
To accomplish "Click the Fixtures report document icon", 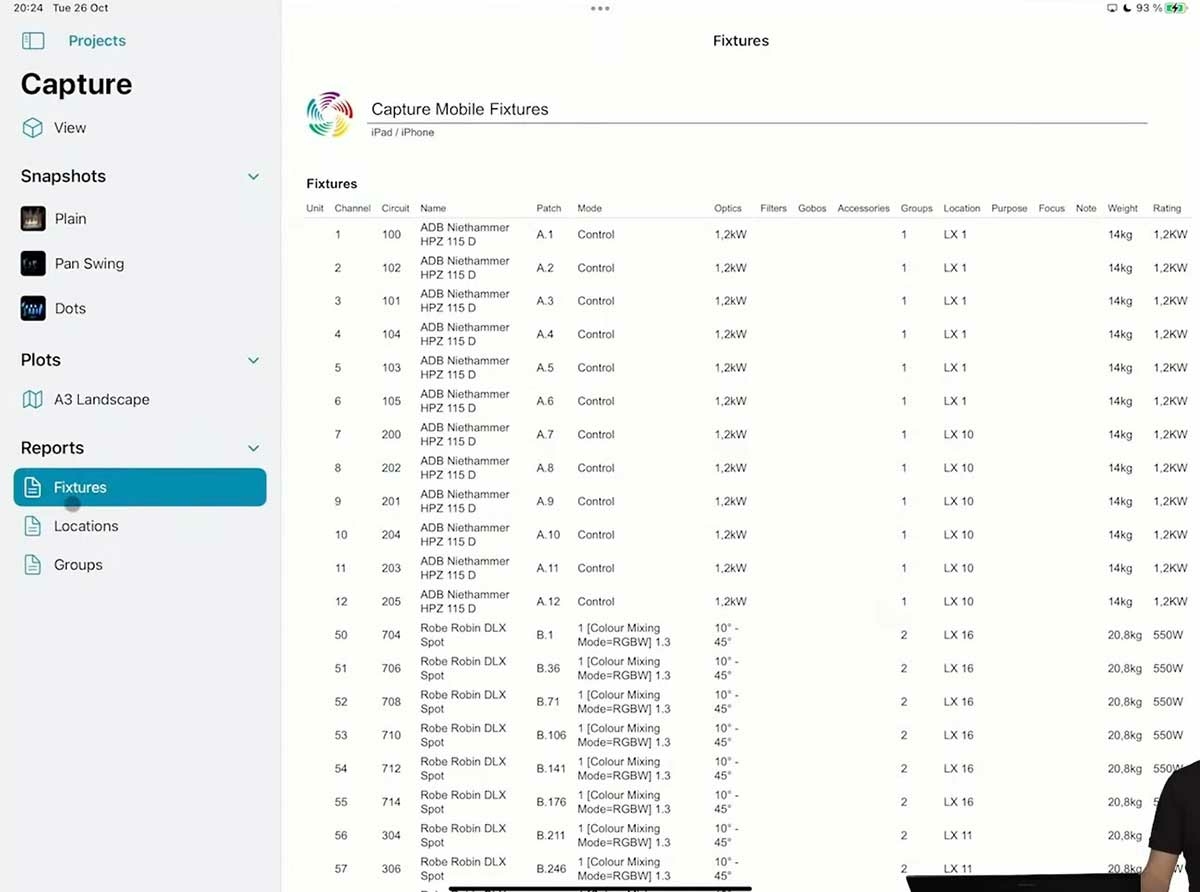I will pyautogui.click(x=33, y=488).
